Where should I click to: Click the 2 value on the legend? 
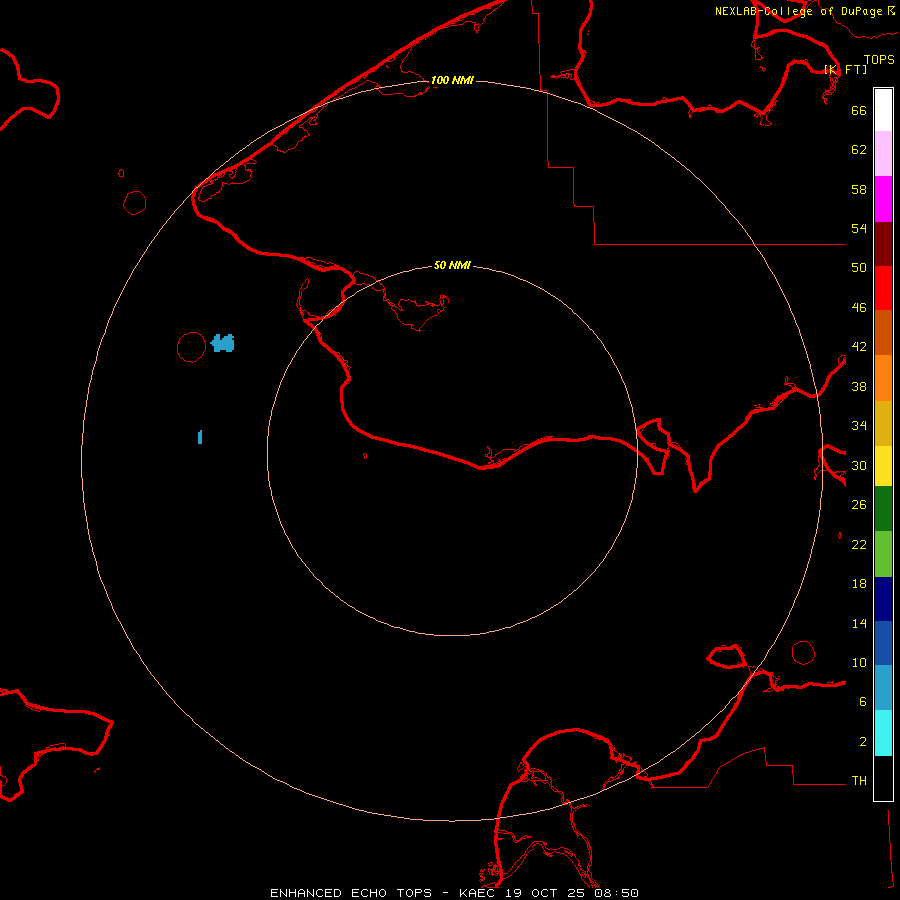click(863, 742)
